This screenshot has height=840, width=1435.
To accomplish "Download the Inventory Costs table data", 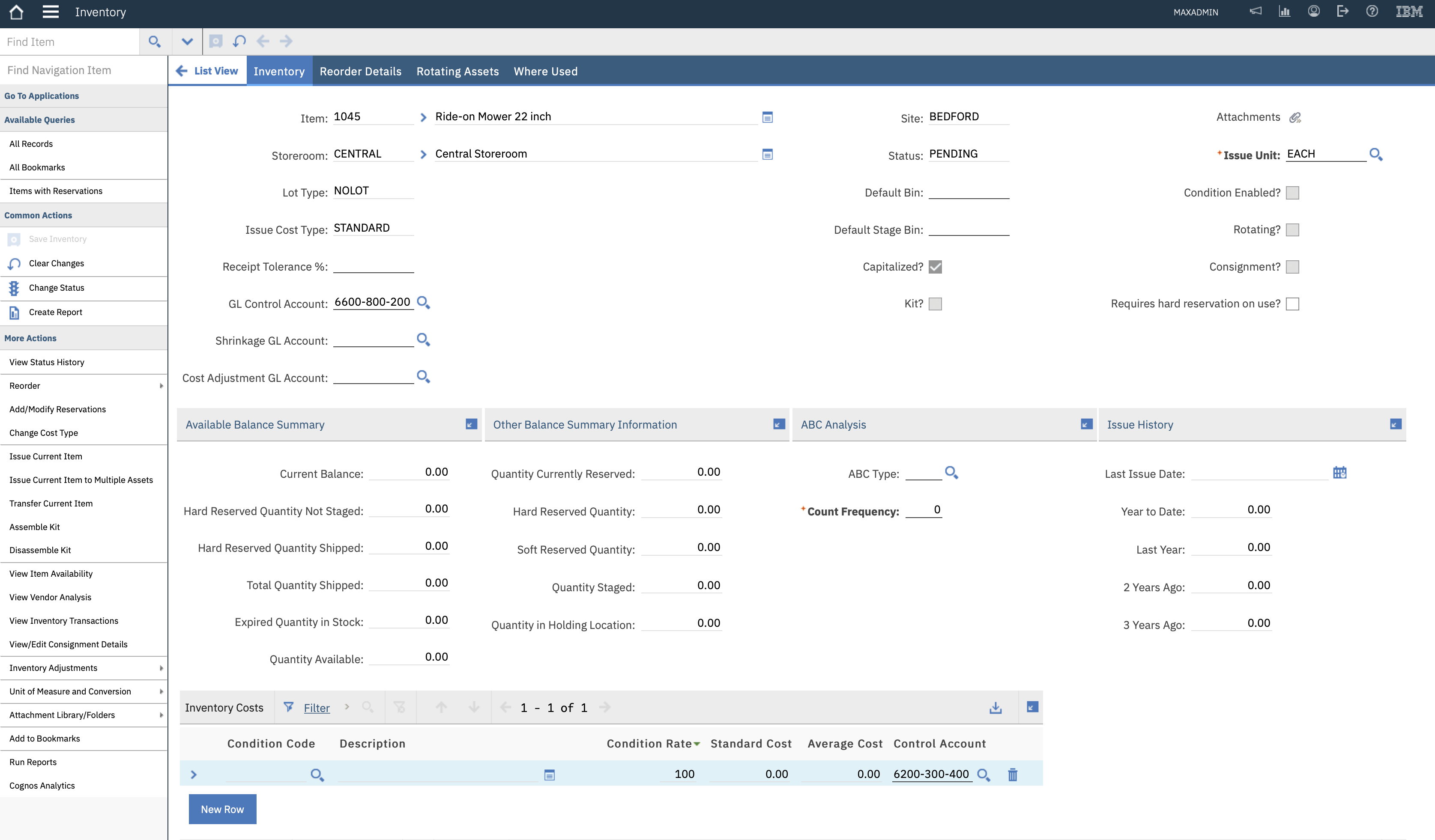I will tap(996, 707).
